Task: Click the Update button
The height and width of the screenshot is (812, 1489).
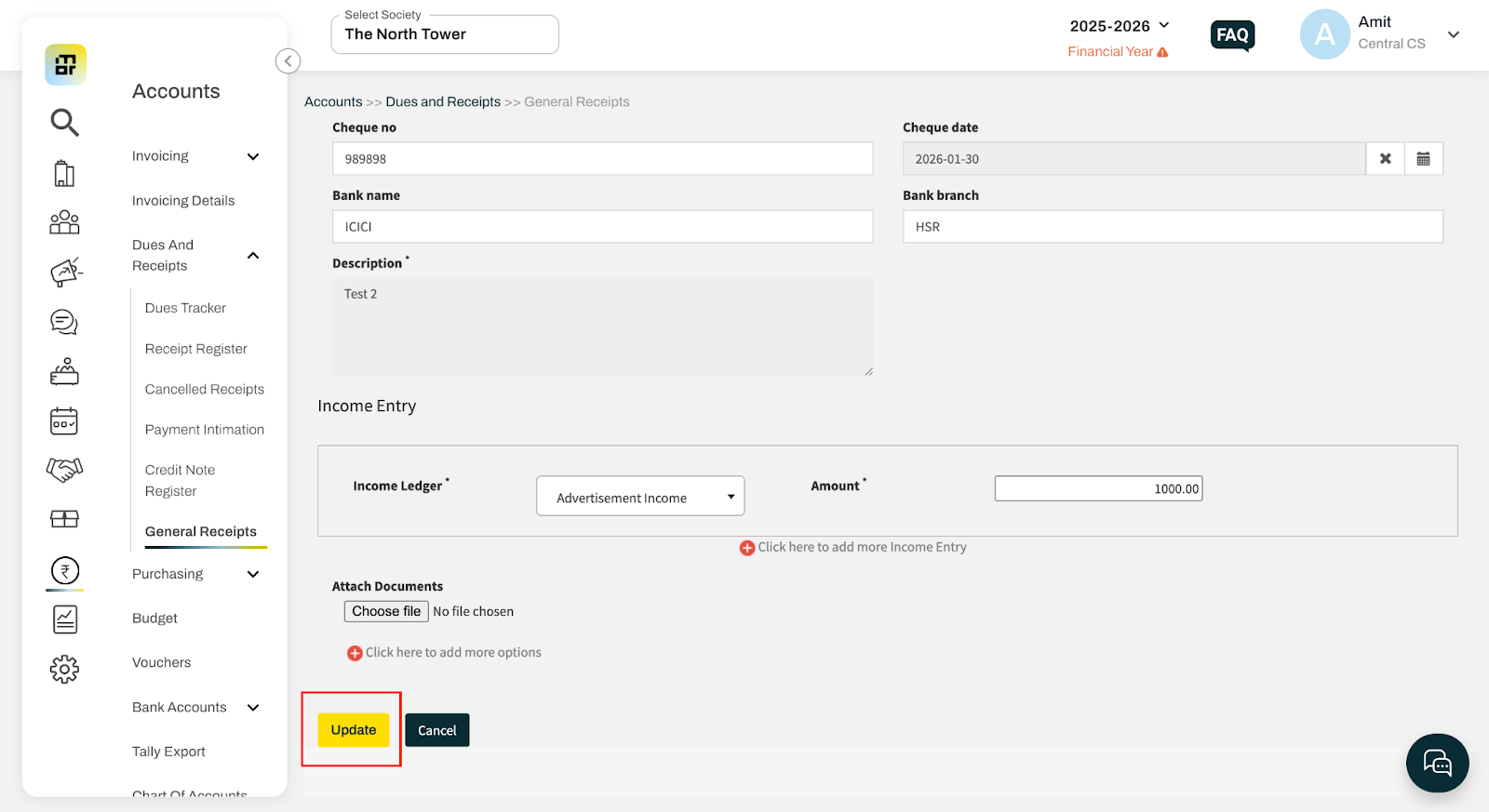Action: 354,730
